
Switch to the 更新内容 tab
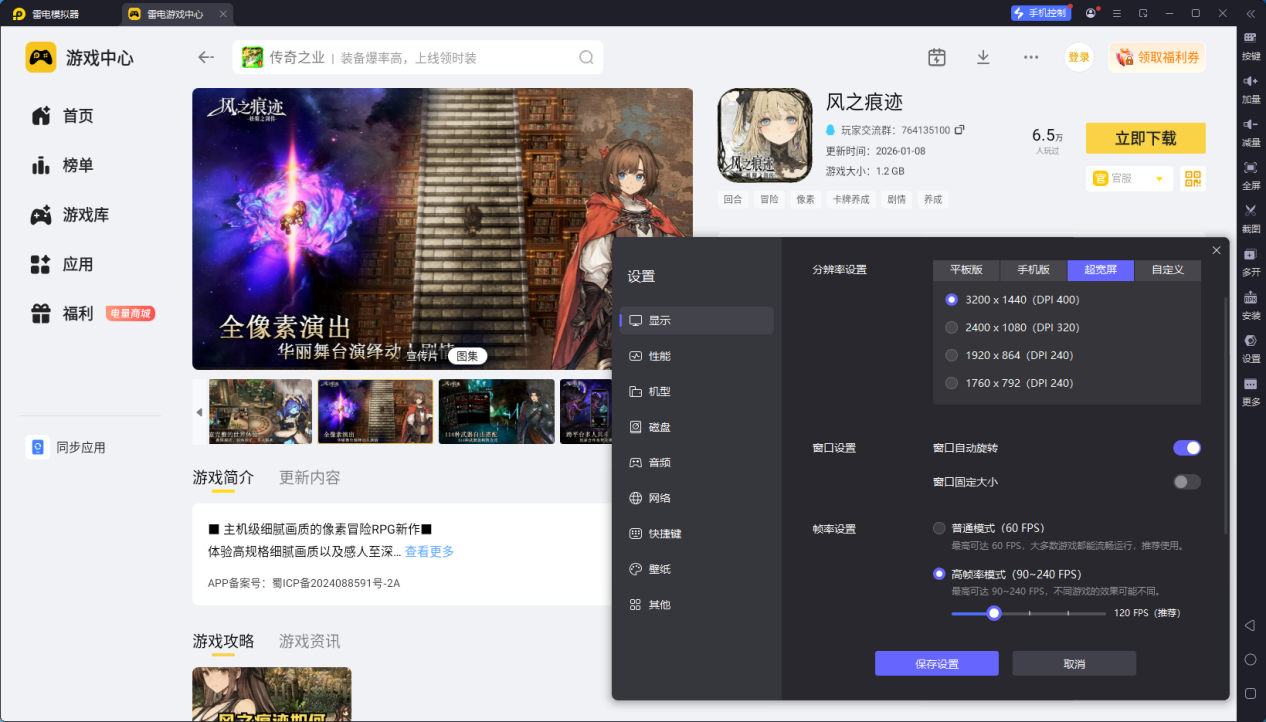tap(310, 478)
